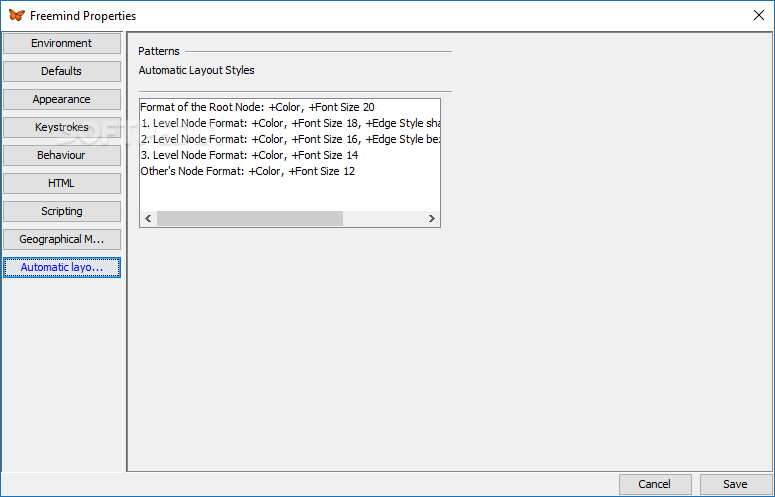Open the Environment properties tab
The height and width of the screenshot is (497, 775).
(x=62, y=43)
